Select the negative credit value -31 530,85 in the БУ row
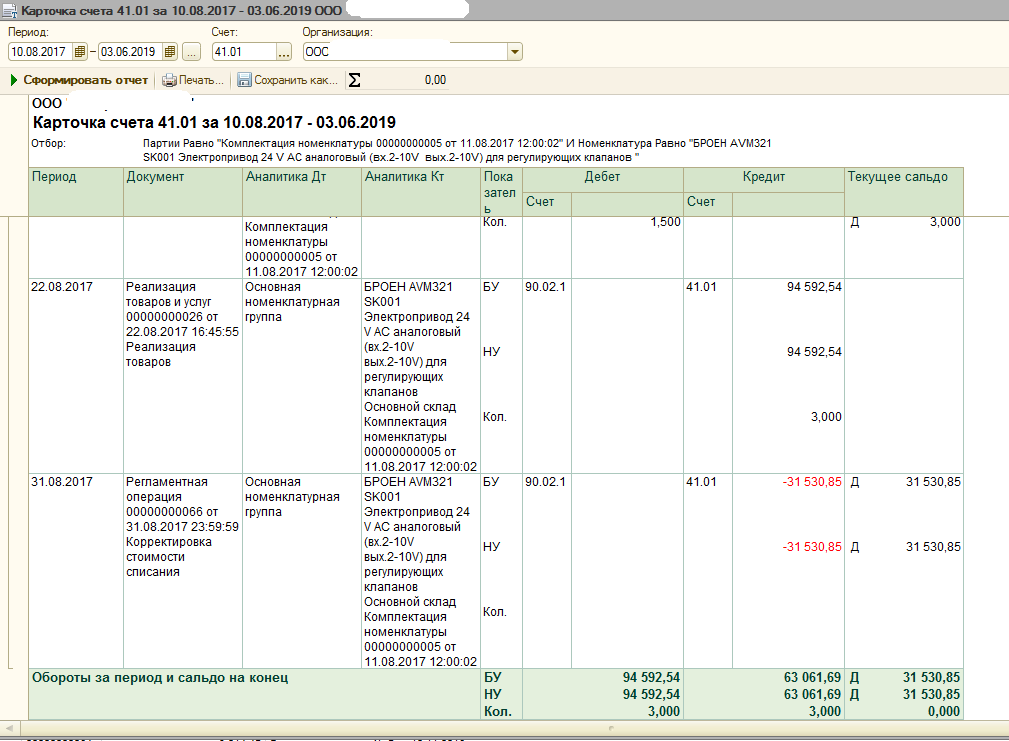The height and width of the screenshot is (741, 1009). 812,482
